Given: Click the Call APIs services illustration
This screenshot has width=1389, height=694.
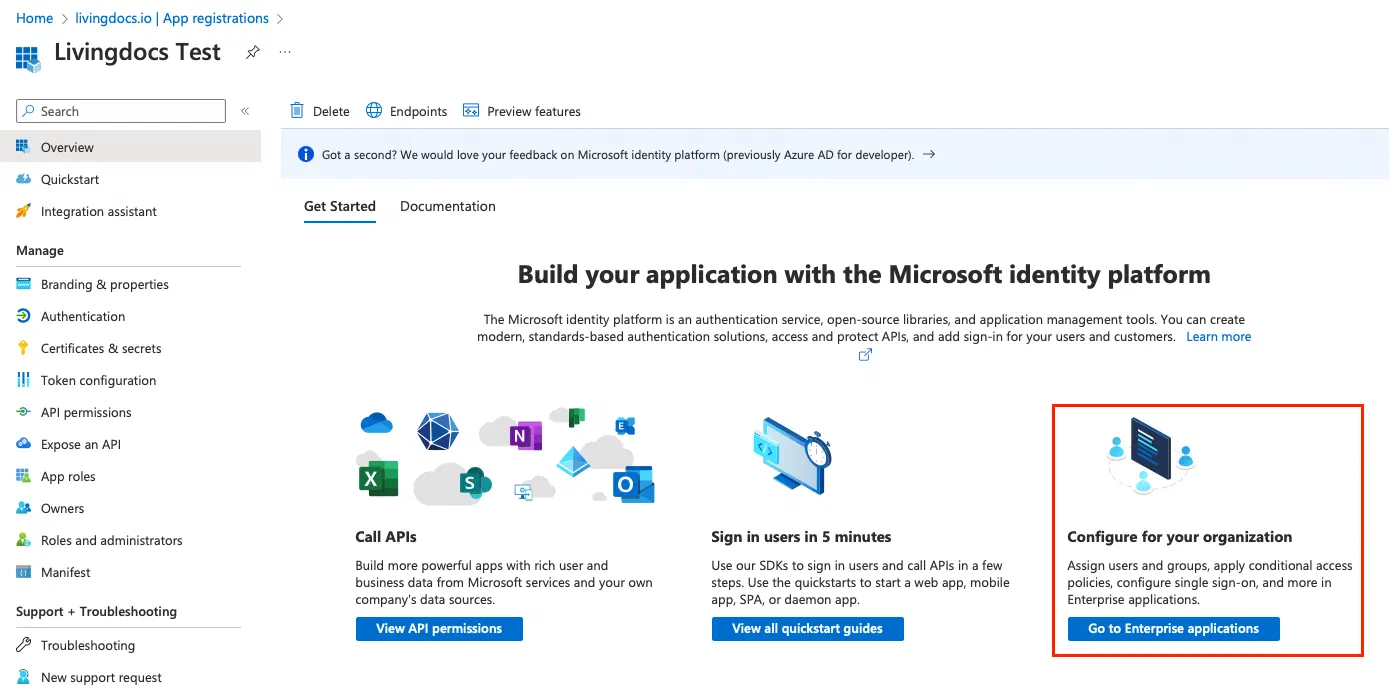Looking at the screenshot, I should click(x=506, y=456).
